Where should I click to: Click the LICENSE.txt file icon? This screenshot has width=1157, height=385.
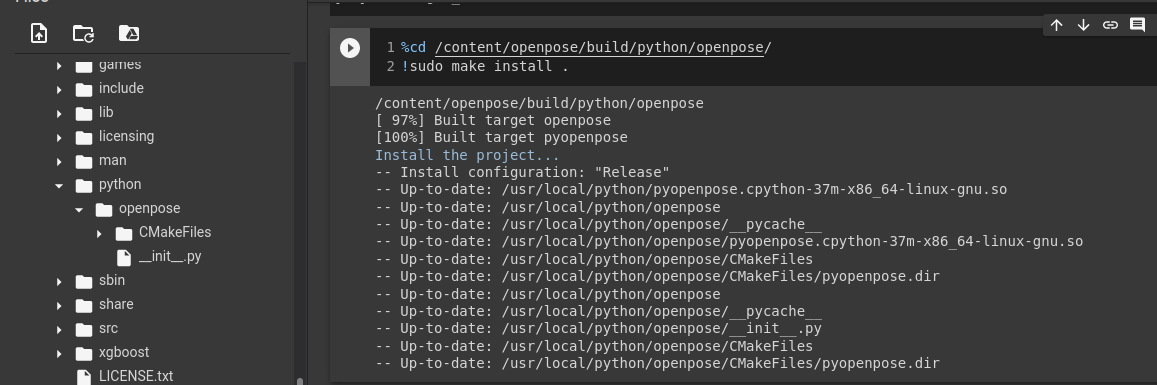(x=84, y=377)
